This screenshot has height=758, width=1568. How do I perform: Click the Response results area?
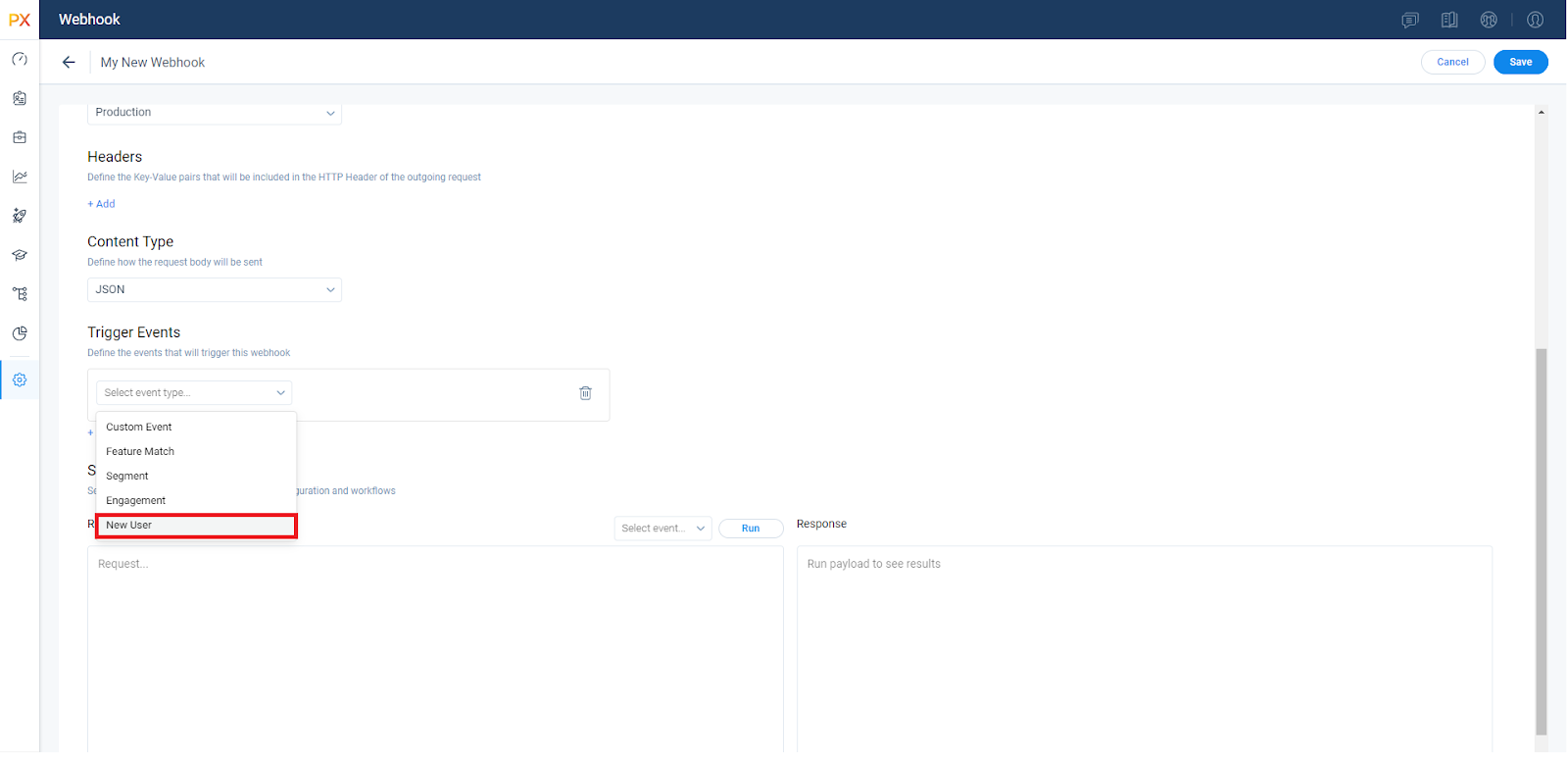[x=1145, y=649]
